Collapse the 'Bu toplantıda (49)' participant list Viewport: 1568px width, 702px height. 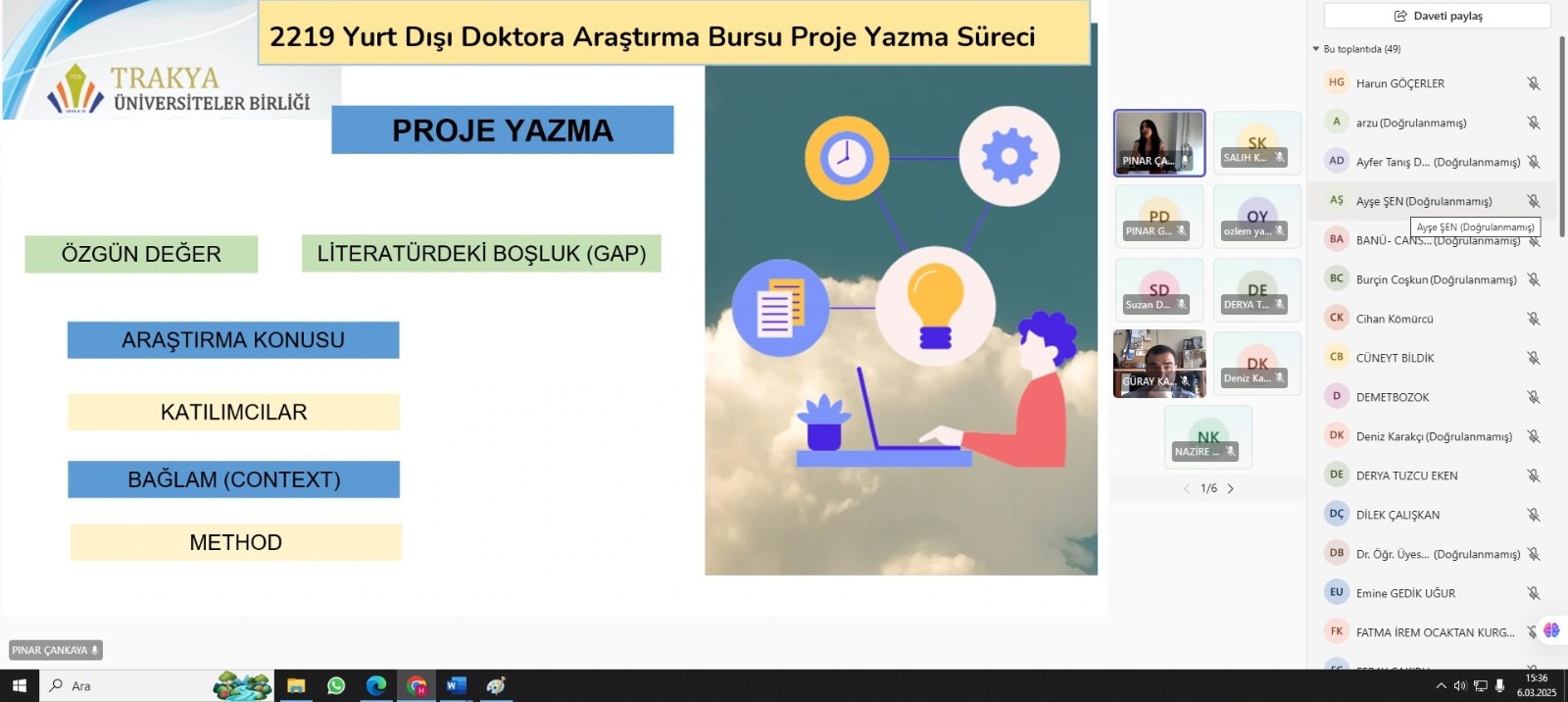pyautogui.click(x=1316, y=49)
